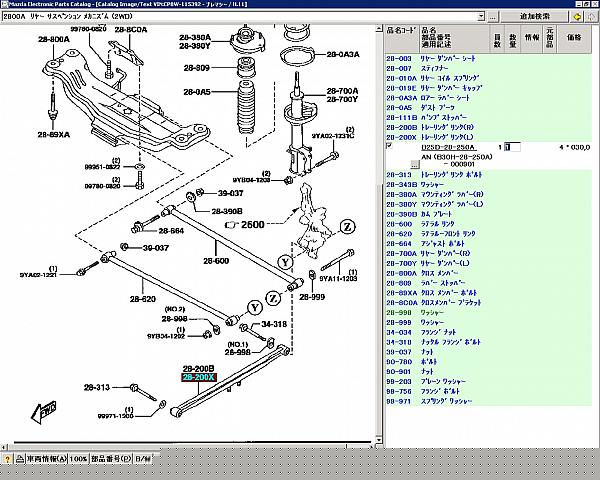Viewport: 600px width, 480px height.
Task: Click the quantity input field for D25D-28-250A
Action: pos(512,147)
